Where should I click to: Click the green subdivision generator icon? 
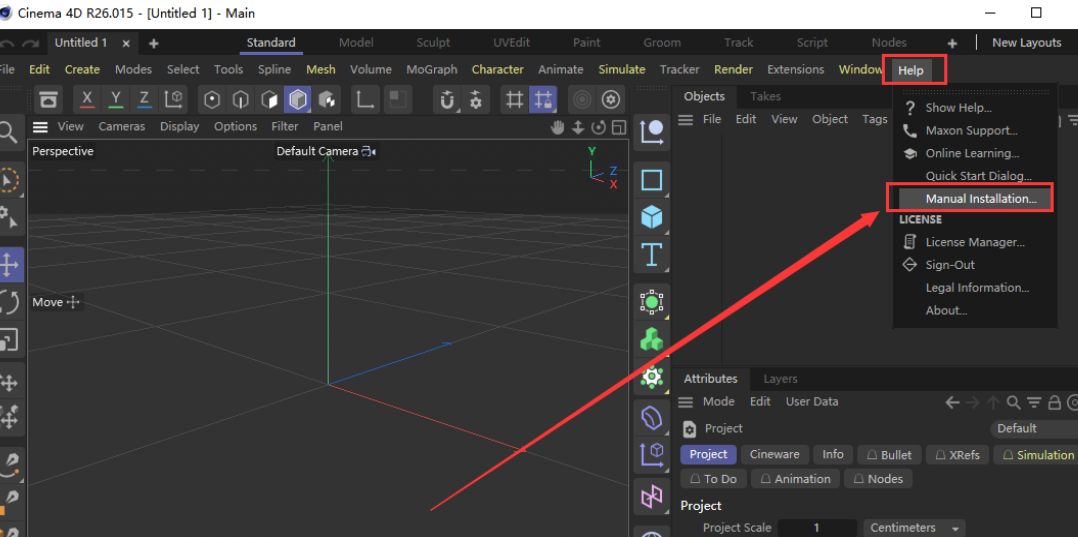pos(651,302)
